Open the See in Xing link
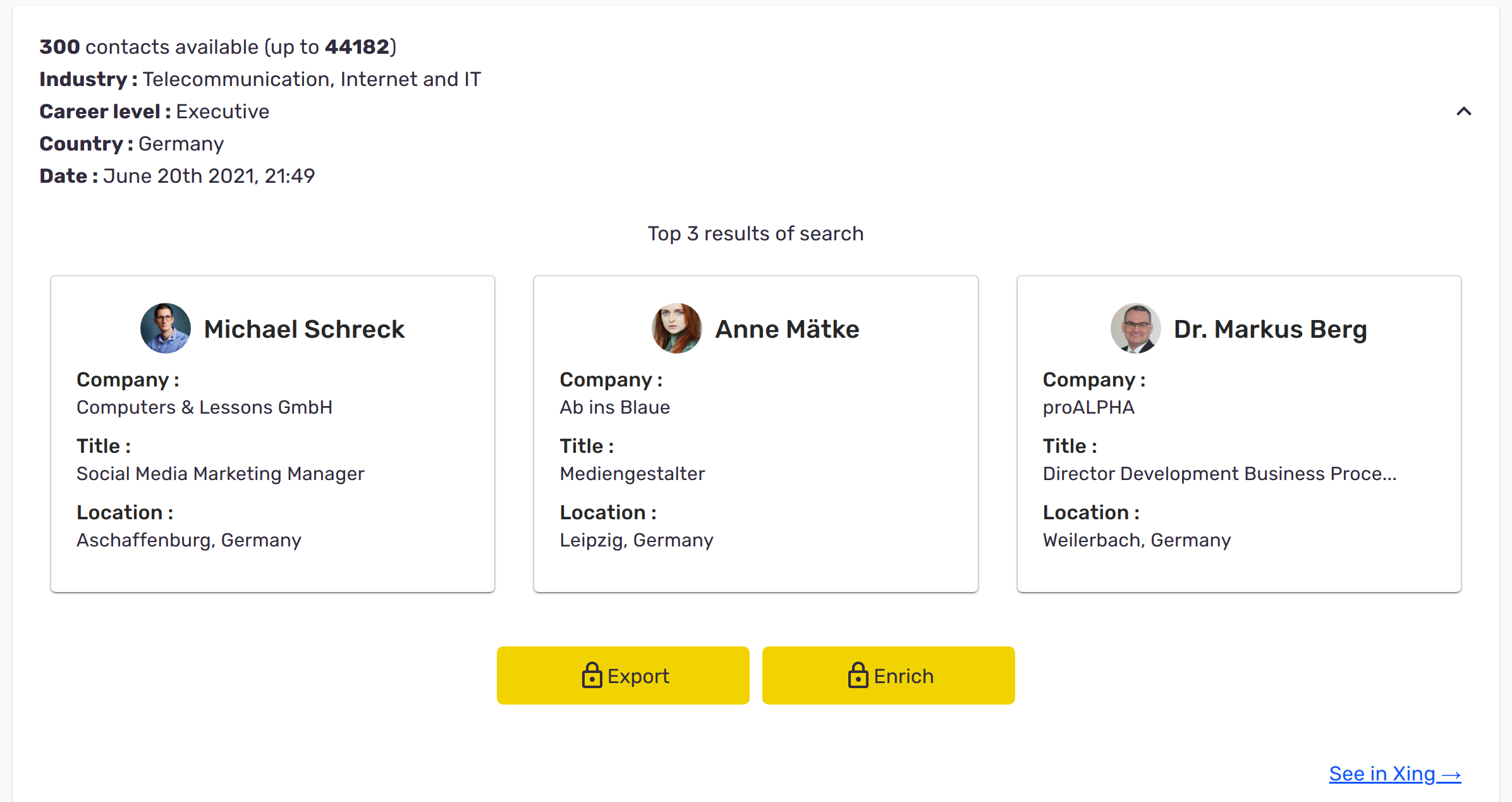The height and width of the screenshot is (802, 1512). [x=1394, y=774]
